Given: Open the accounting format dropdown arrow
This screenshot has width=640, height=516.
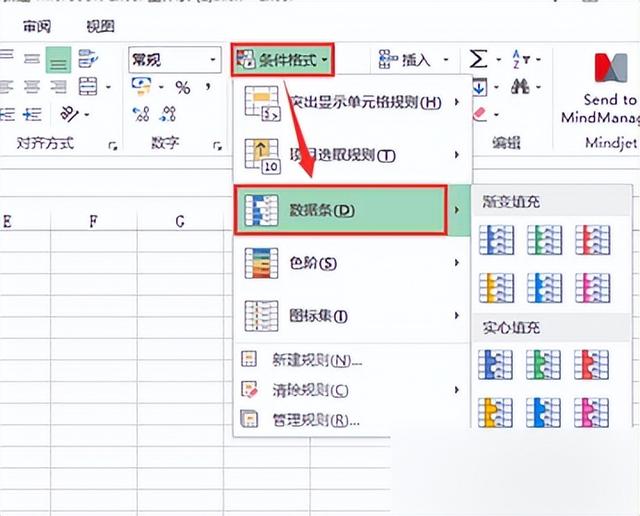Looking at the screenshot, I should tap(161, 87).
